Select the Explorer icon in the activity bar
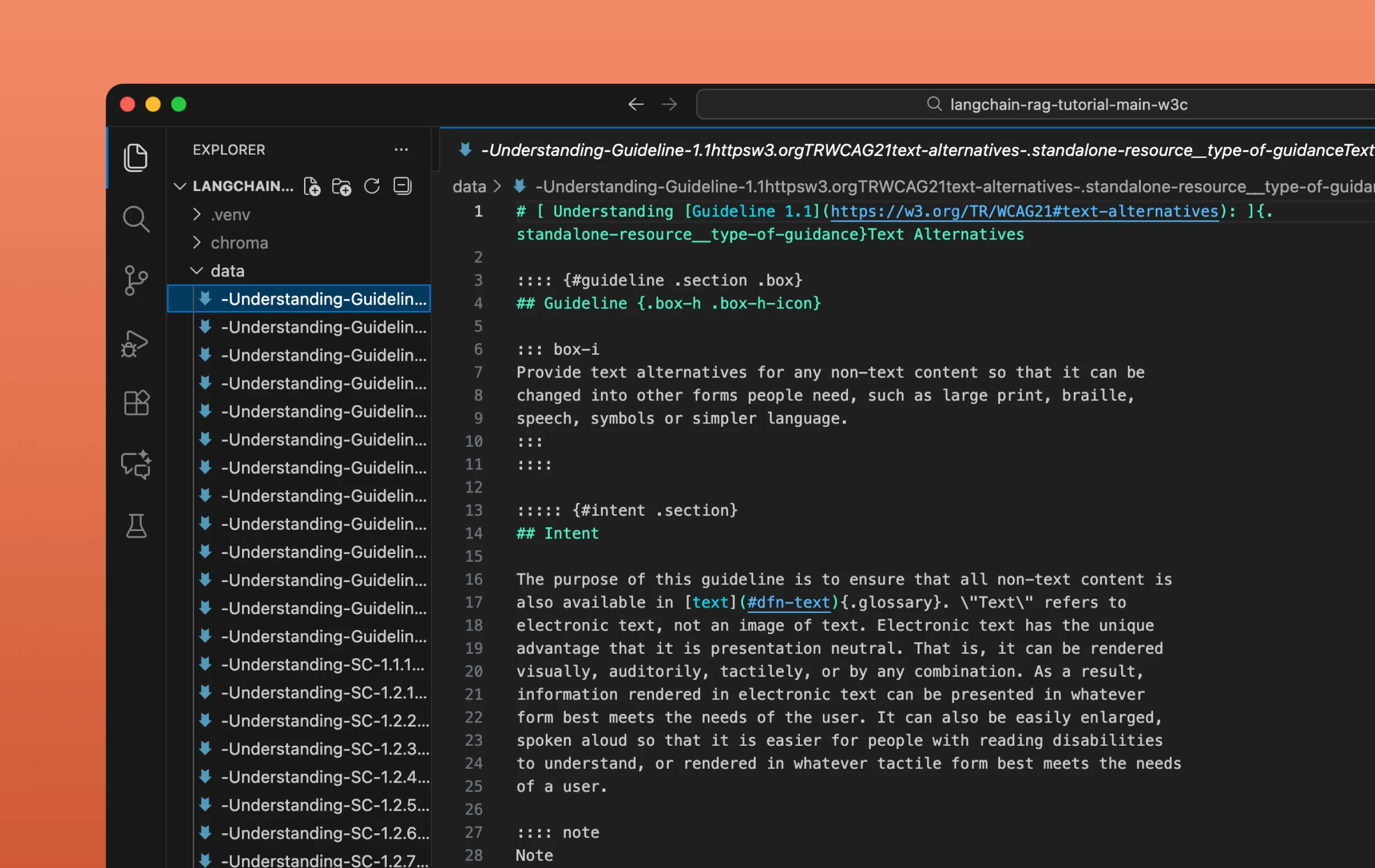 click(136, 158)
